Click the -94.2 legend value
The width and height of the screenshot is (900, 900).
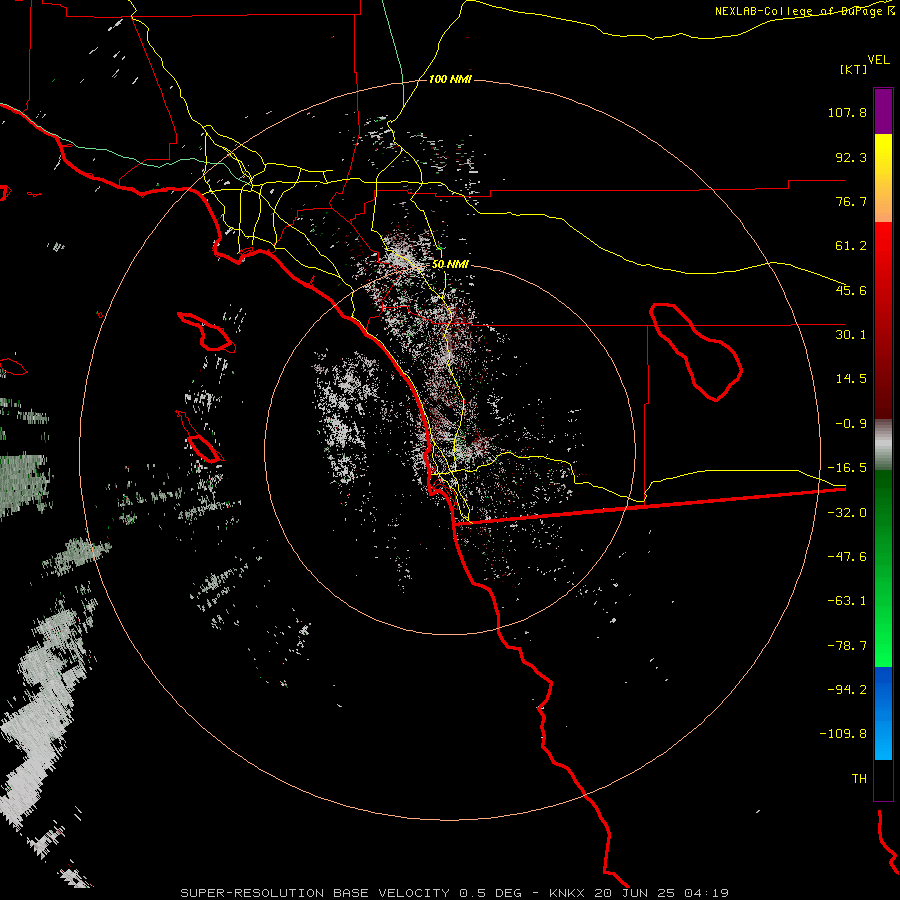pos(847,690)
